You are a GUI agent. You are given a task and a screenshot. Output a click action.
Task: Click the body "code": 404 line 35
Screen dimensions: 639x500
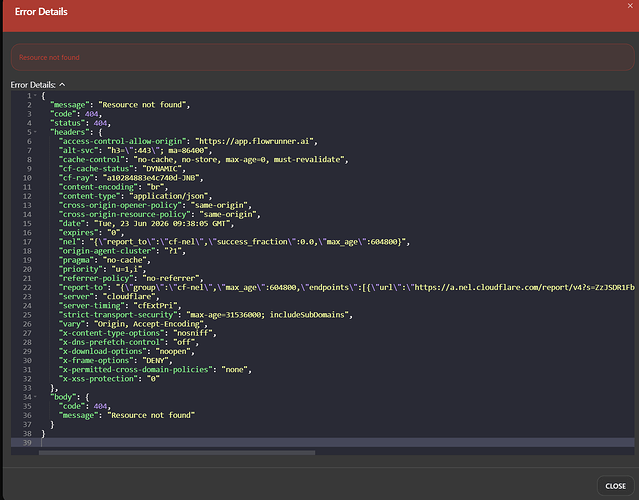point(85,406)
